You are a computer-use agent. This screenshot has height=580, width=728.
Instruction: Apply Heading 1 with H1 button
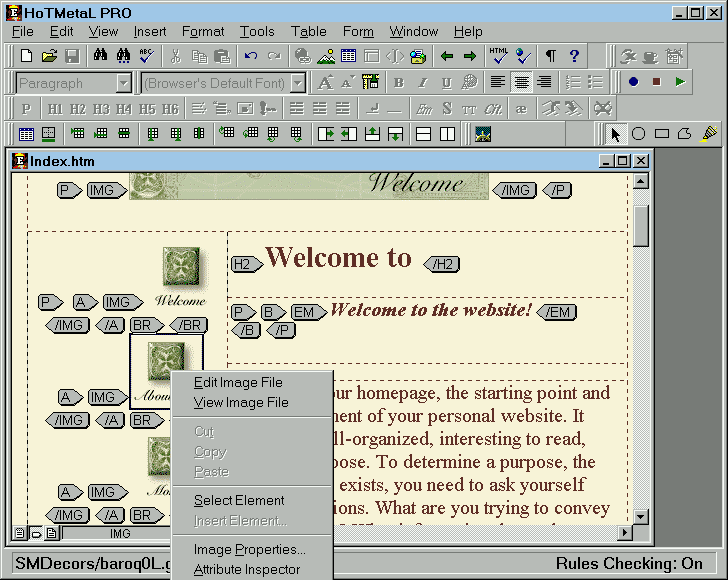pyautogui.click(x=55, y=109)
